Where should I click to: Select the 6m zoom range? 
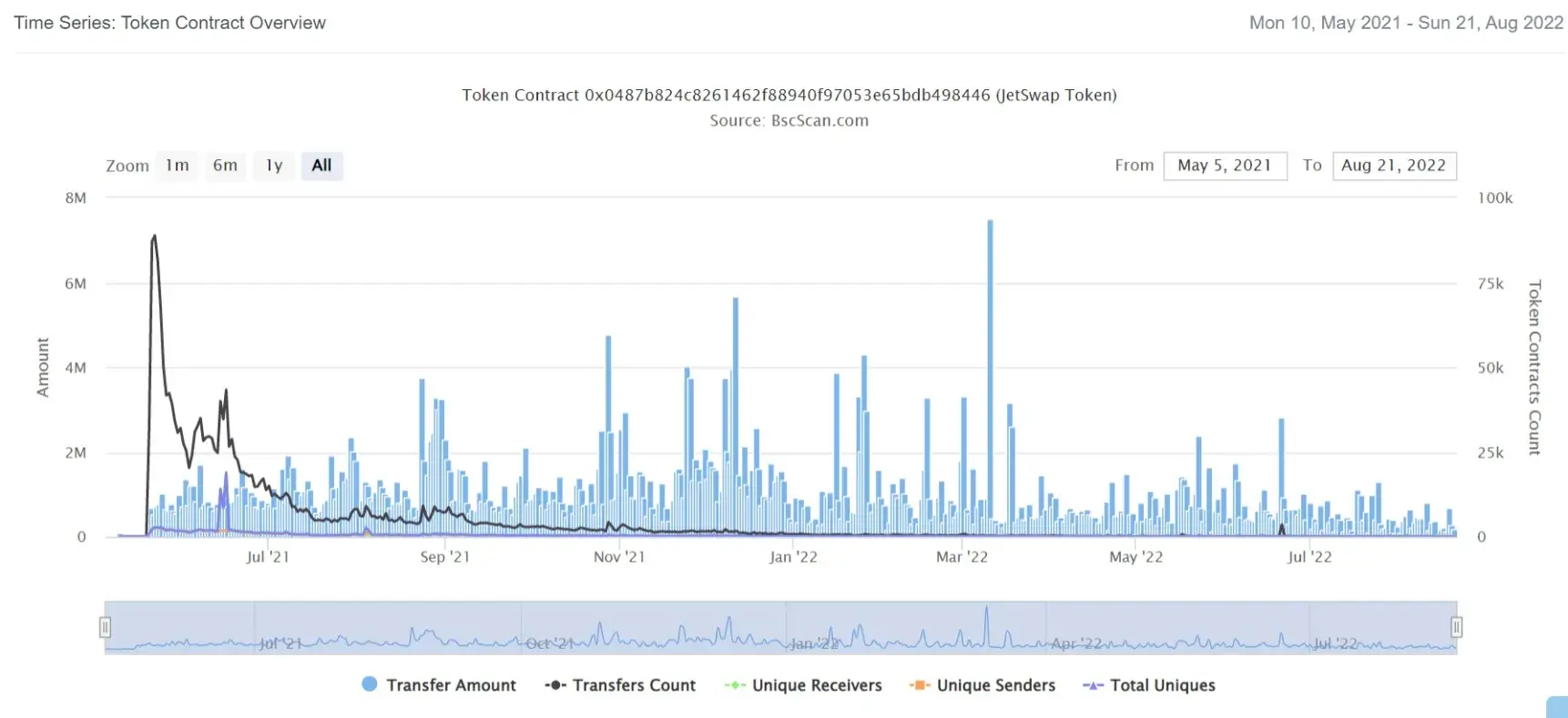225,166
